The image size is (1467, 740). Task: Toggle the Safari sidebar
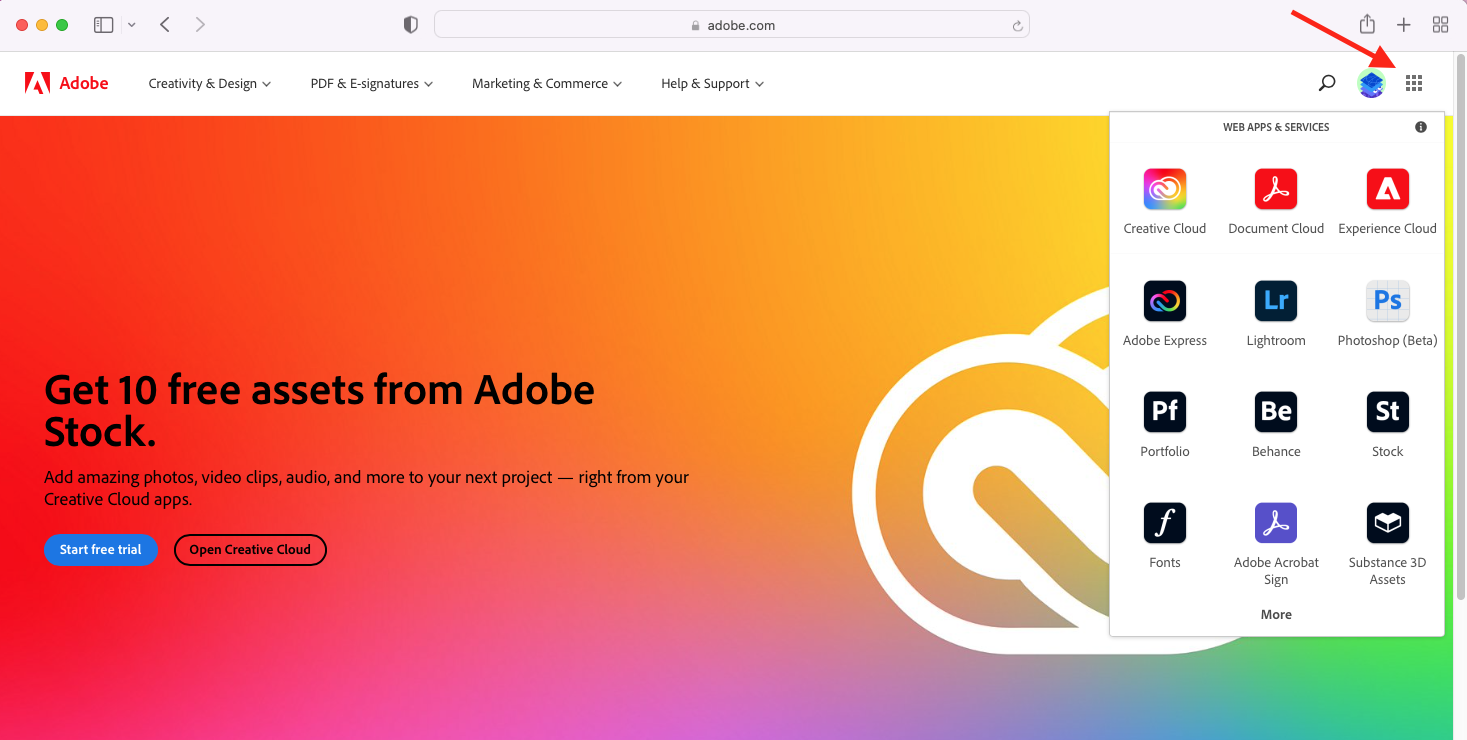[x=103, y=25]
